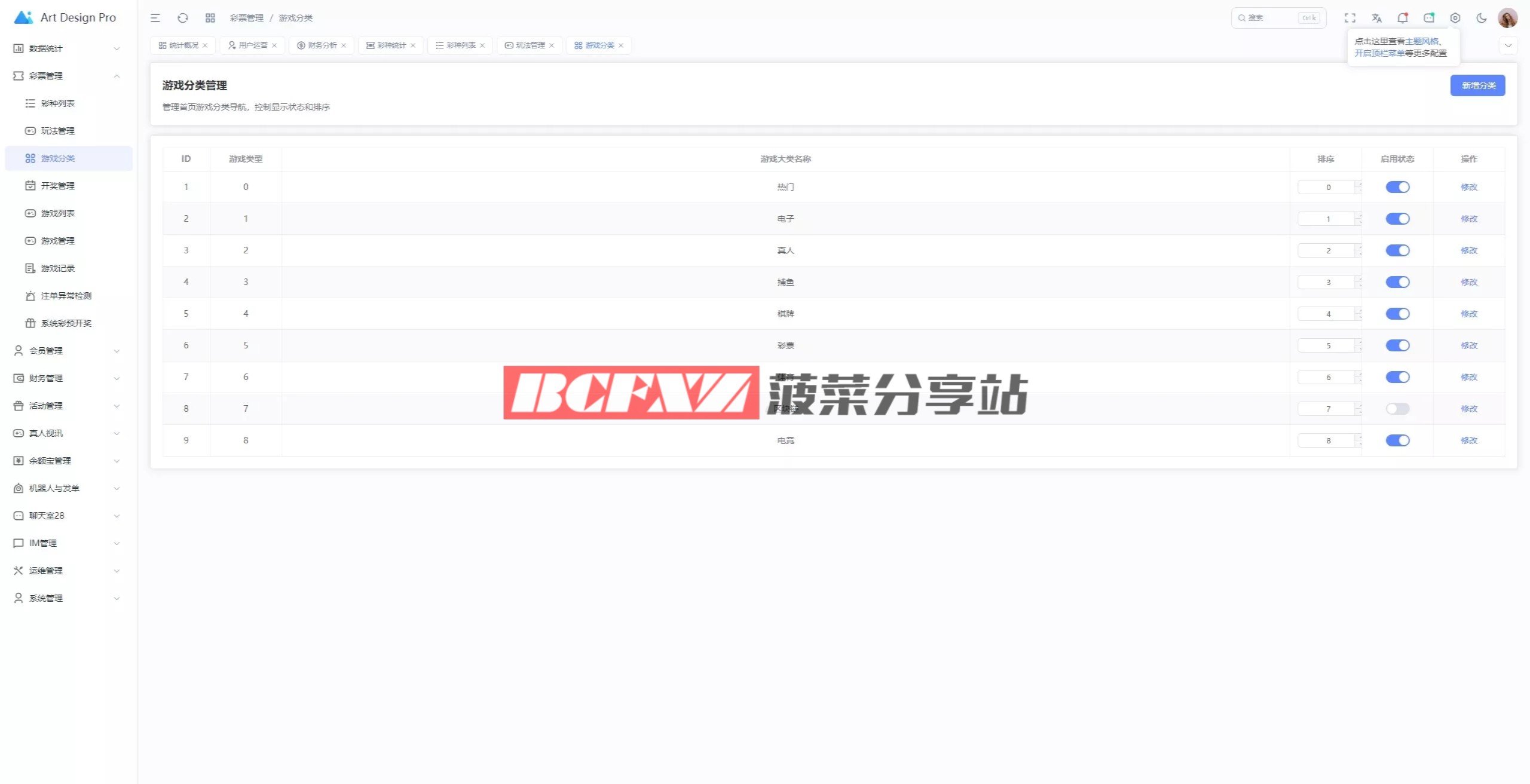Switch to the 财务分析 tab
Viewport: 1530px width, 784px height.
tap(322, 45)
